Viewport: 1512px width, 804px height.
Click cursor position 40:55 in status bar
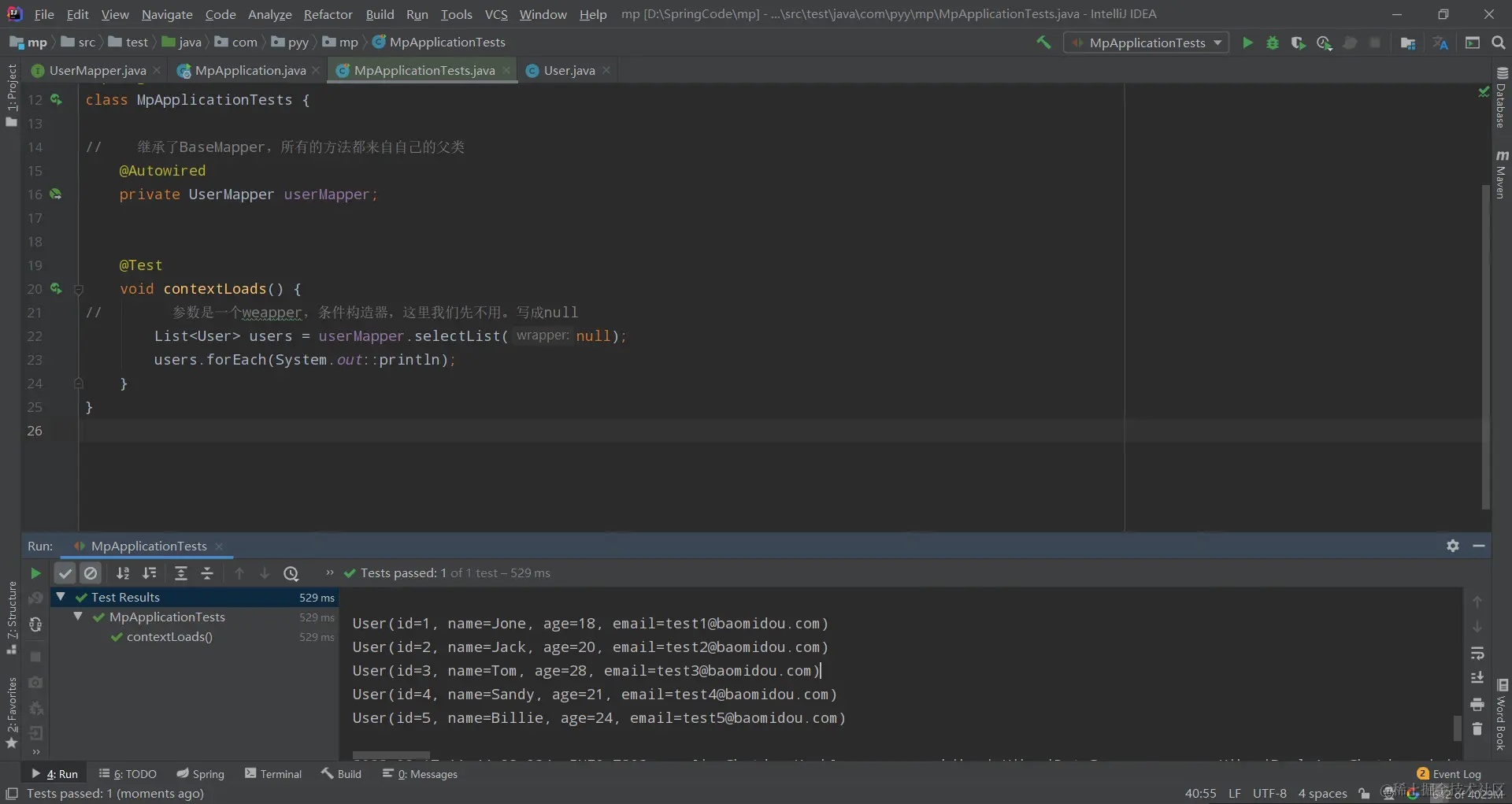(1200, 794)
